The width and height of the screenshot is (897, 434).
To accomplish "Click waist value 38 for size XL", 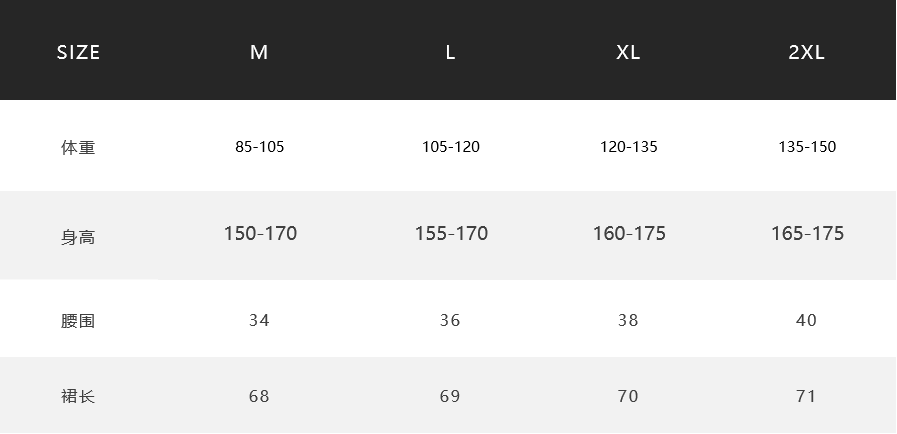I will pyautogui.click(x=628, y=320).
